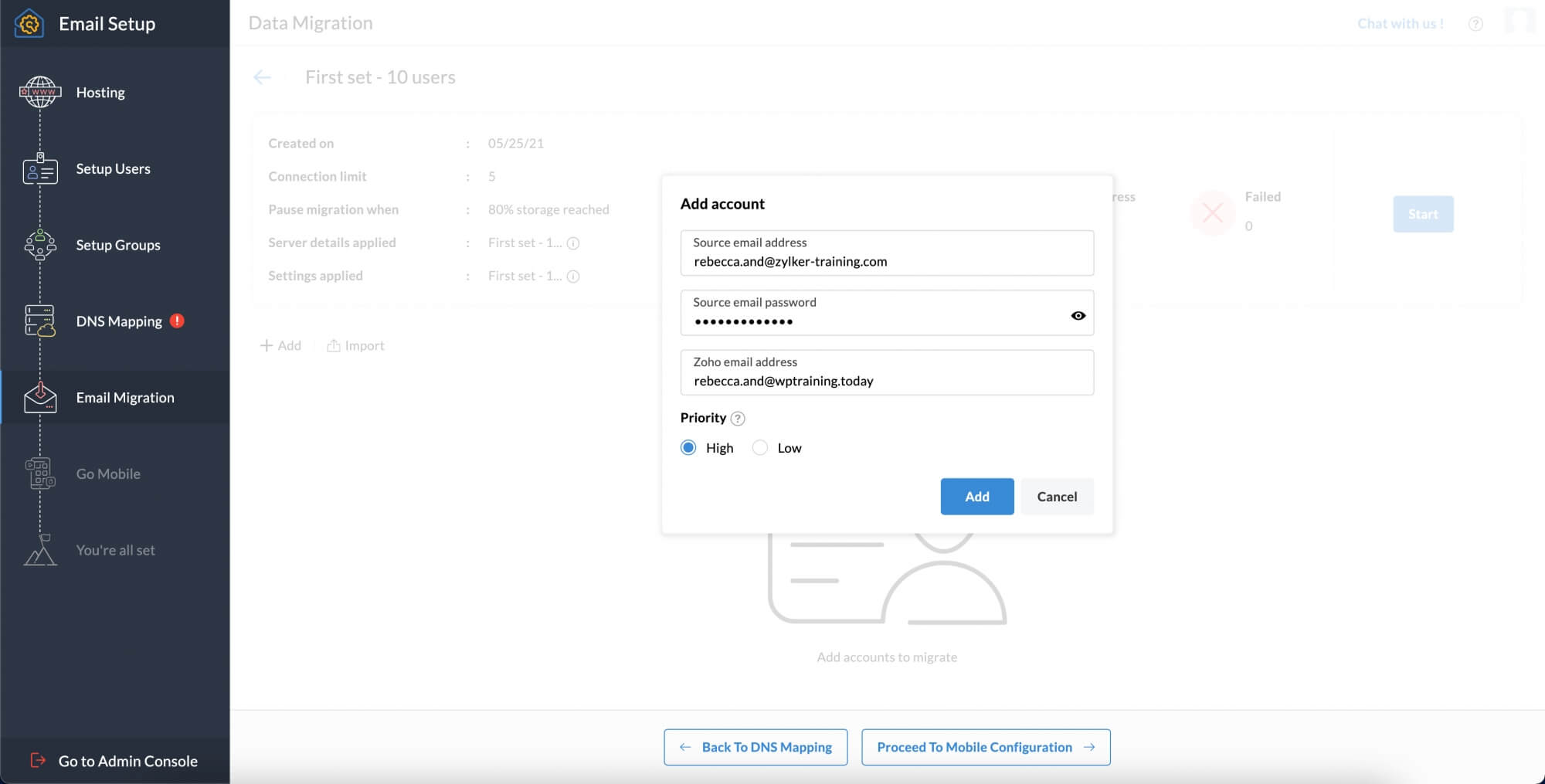This screenshot has height=784, width=1545.
Task: Select the Setup Users icon
Action: click(x=39, y=168)
